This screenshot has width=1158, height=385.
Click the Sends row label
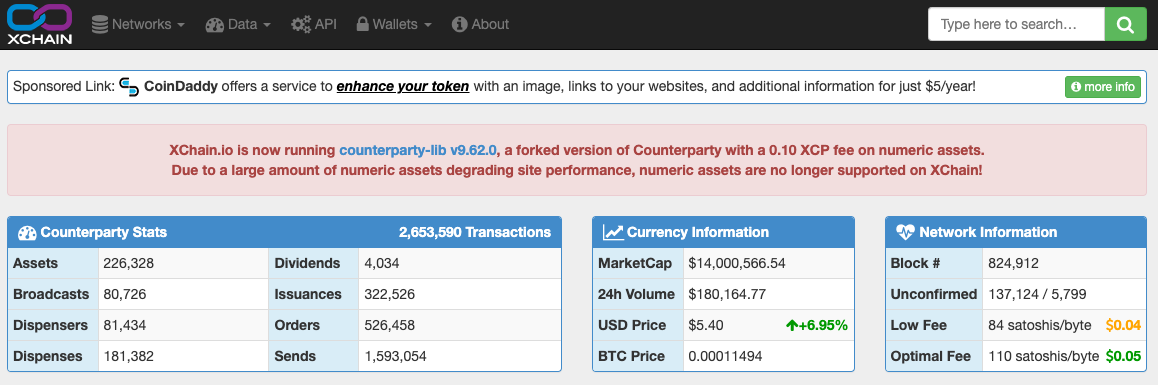click(295, 357)
